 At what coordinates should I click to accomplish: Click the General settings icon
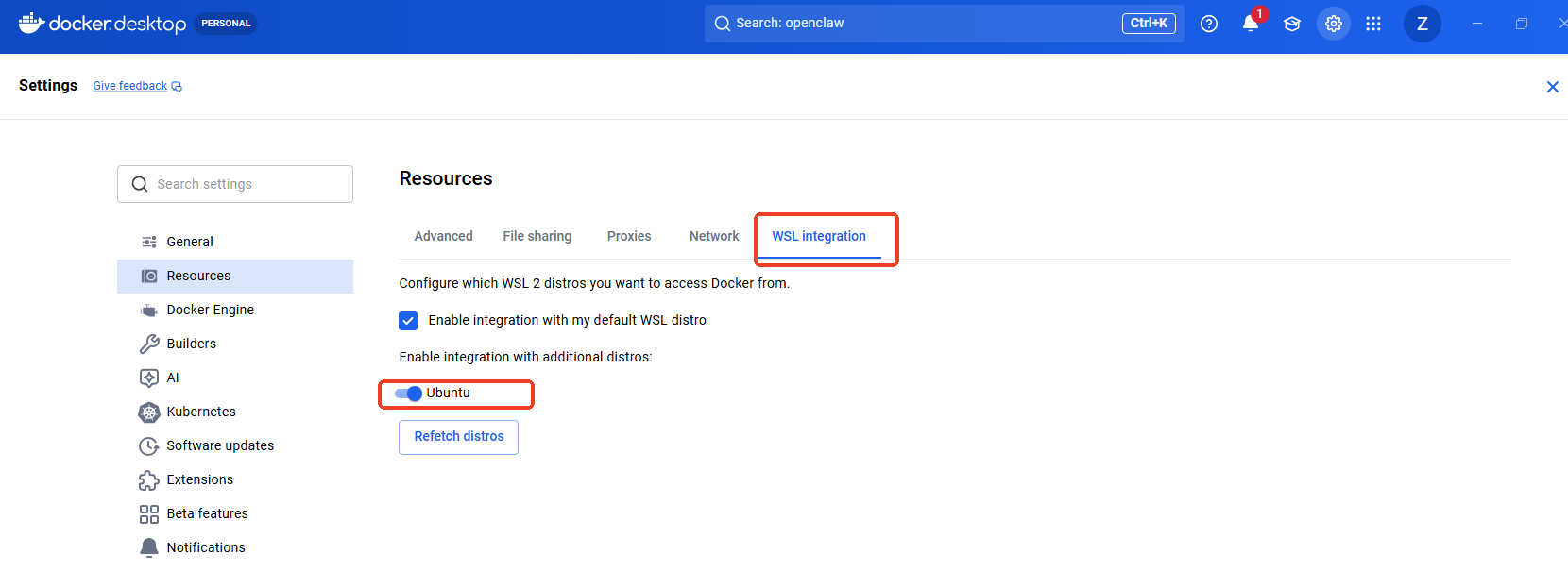coord(149,242)
